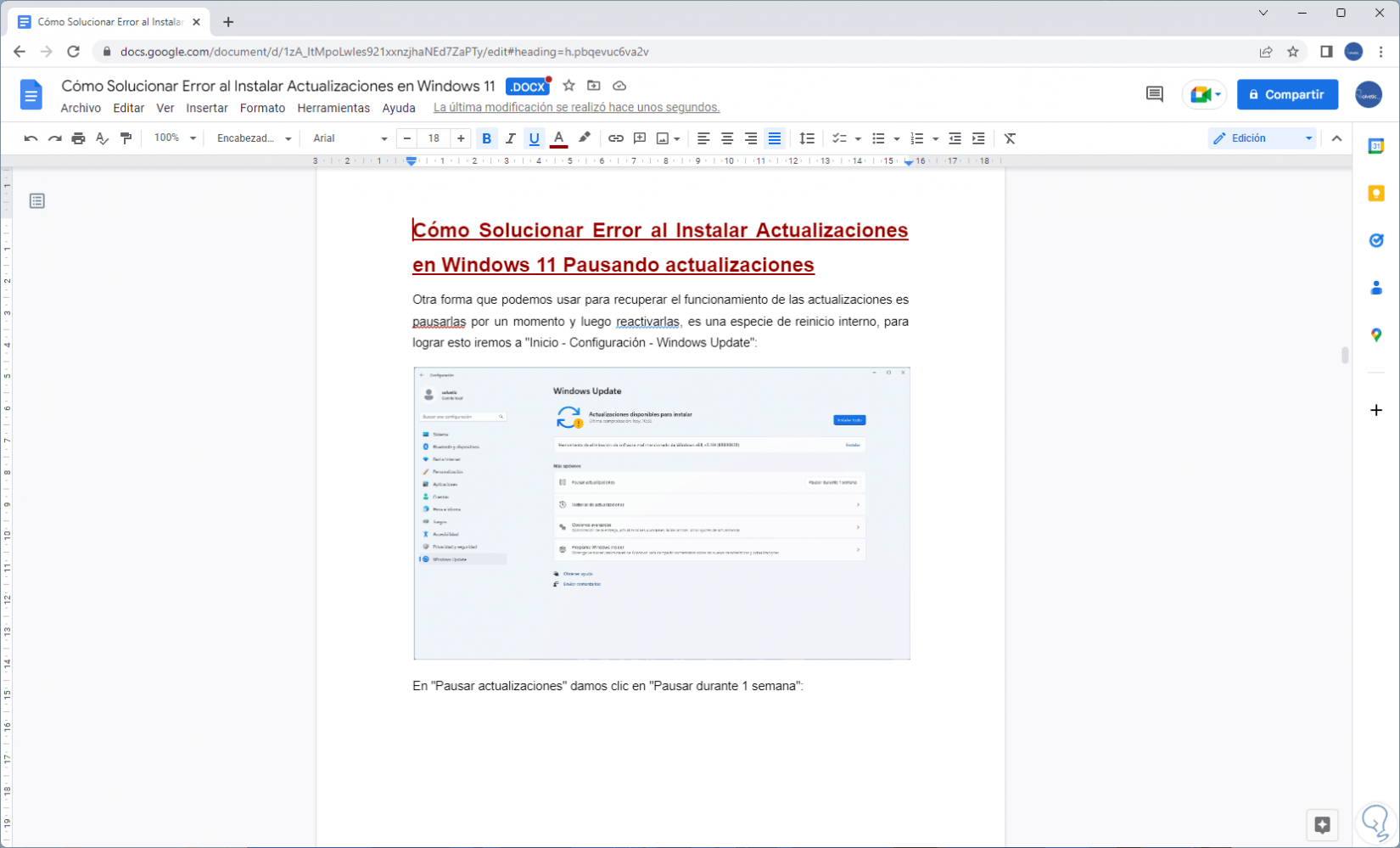This screenshot has width=1400, height=848.
Task: Open Google Keep side panel
Action: tap(1376, 194)
